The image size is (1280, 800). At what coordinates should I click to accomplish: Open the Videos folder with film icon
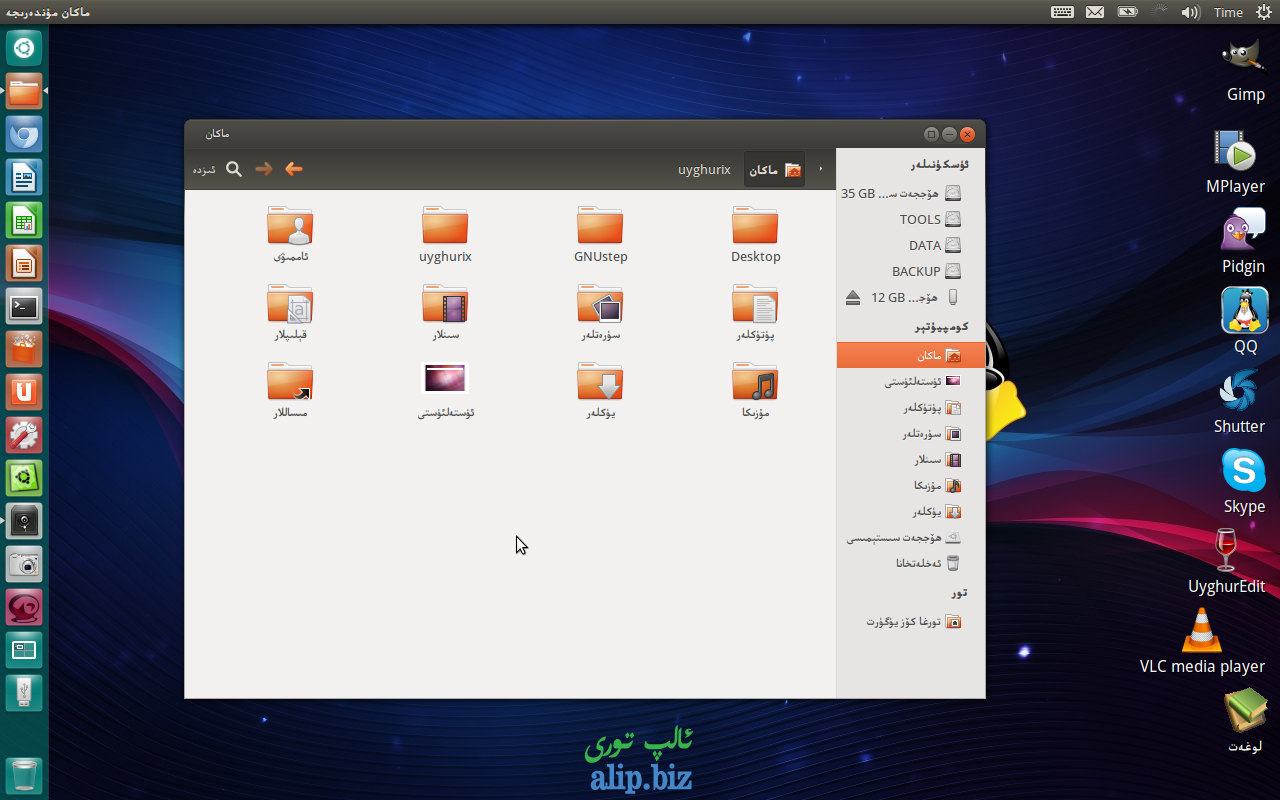tap(445, 313)
